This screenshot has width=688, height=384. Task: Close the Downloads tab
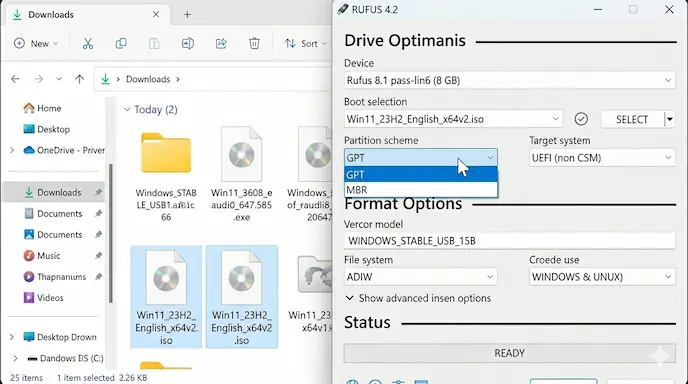pyautogui.click(x=156, y=14)
